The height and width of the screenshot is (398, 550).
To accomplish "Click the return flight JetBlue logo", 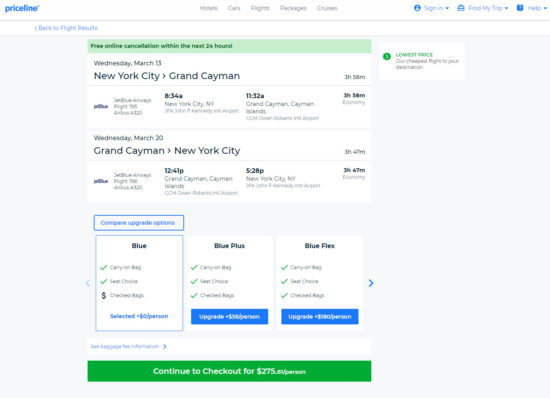I will [x=101, y=181].
